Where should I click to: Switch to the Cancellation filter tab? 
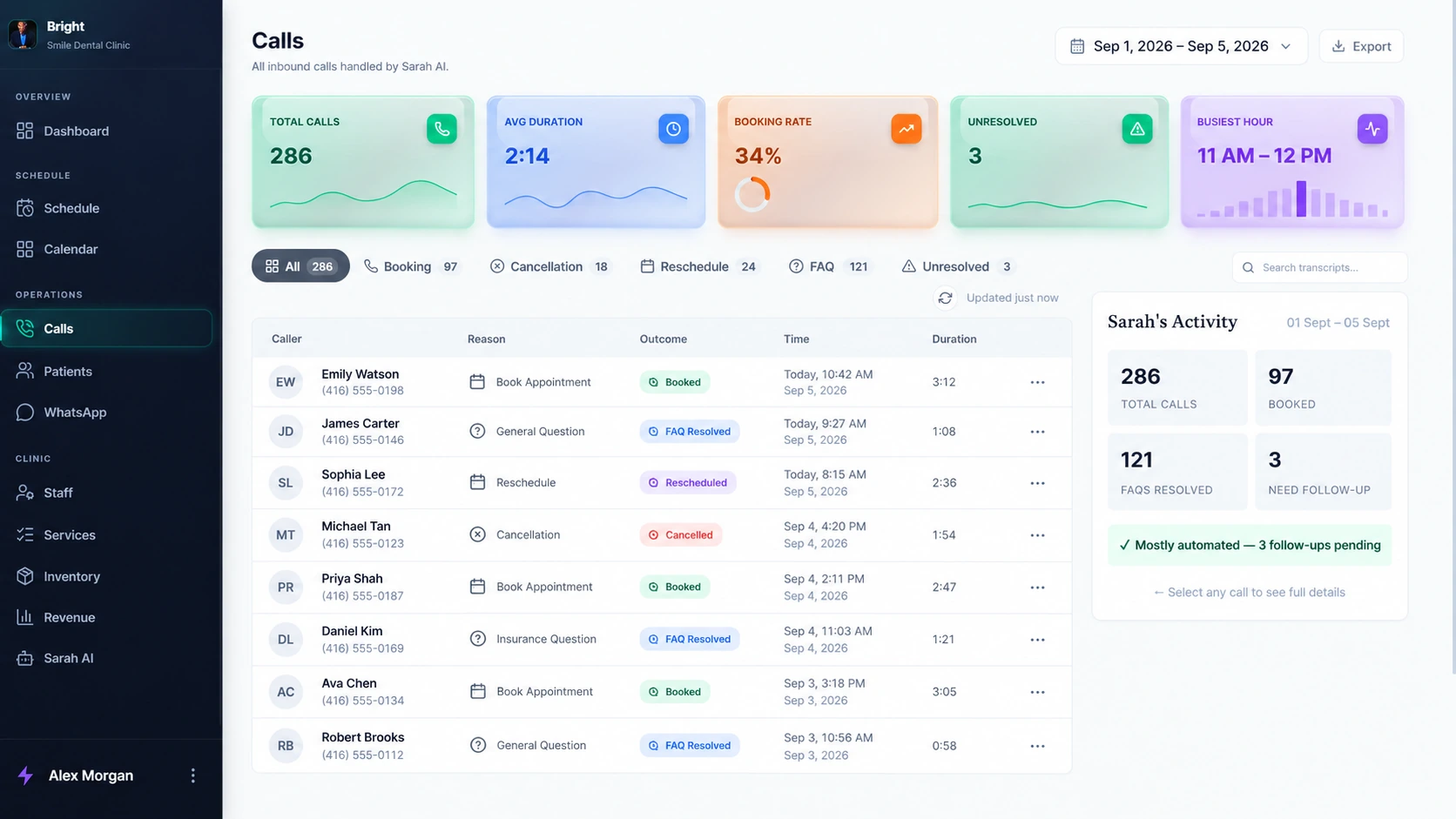(550, 266)
